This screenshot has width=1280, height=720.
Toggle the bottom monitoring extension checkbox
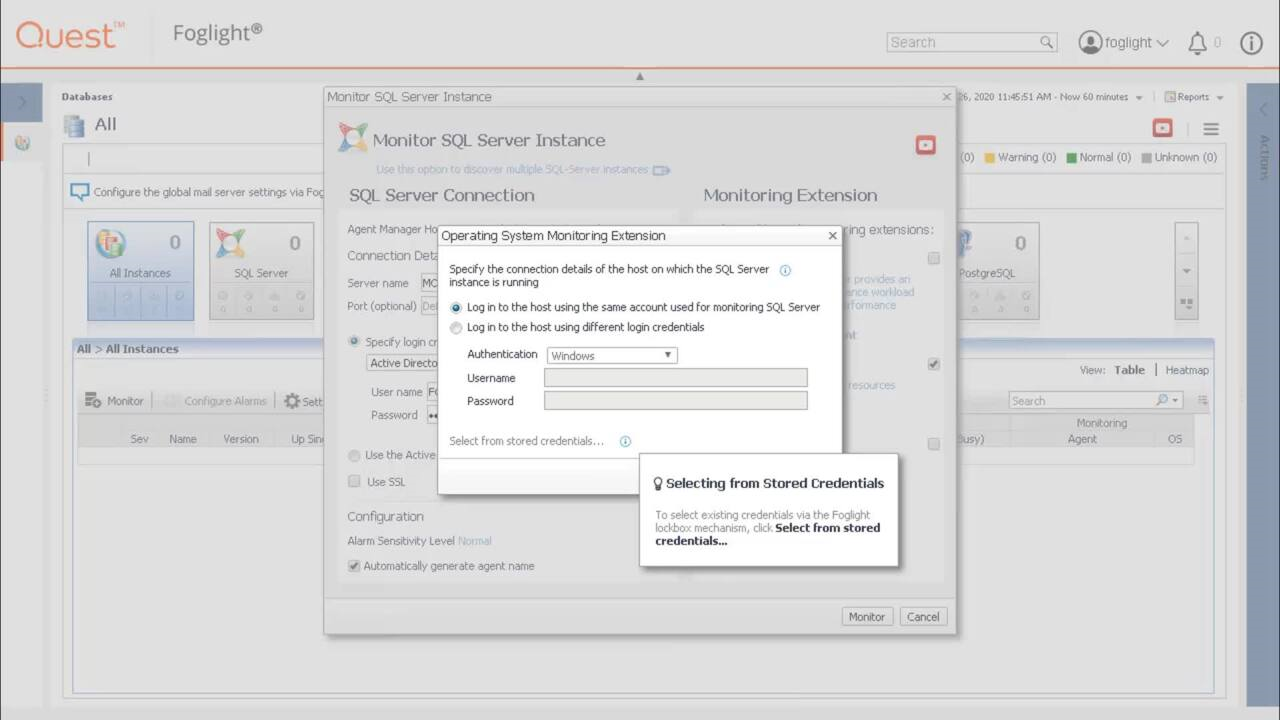click(x=933, y=444)
